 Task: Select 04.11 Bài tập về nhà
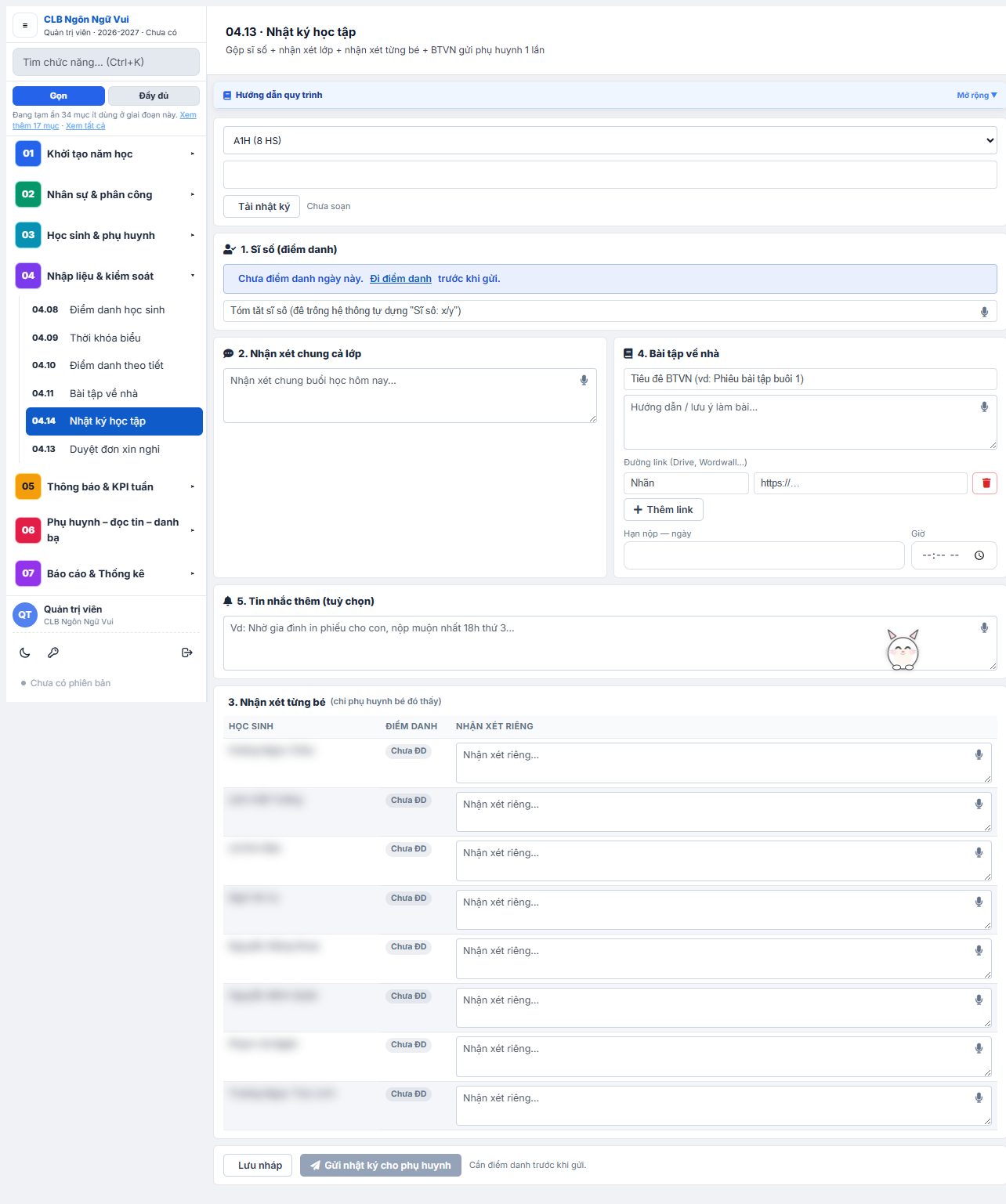click(x=114, y=393)
